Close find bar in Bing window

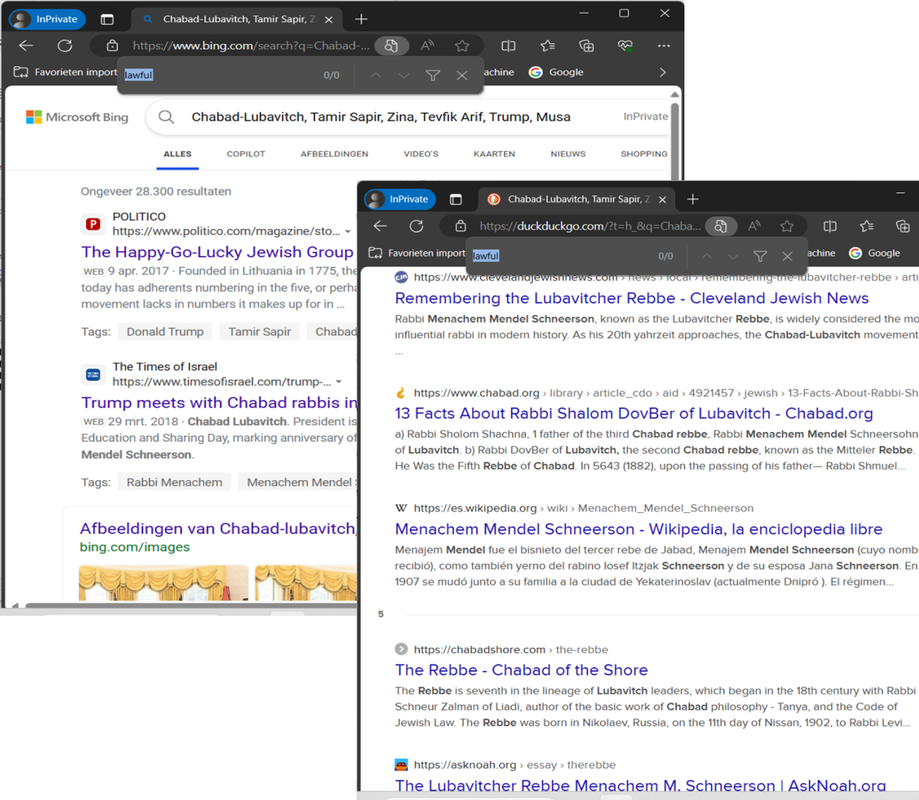(x=462, y=75)
